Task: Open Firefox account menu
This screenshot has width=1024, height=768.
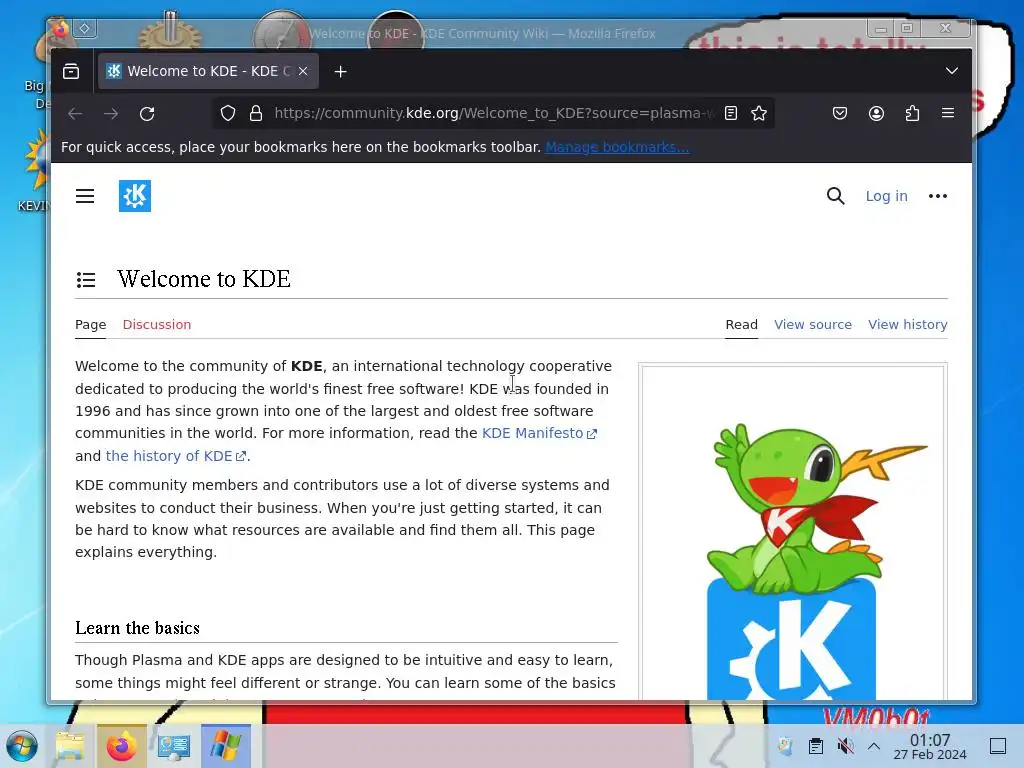Action: click(876, 114)
